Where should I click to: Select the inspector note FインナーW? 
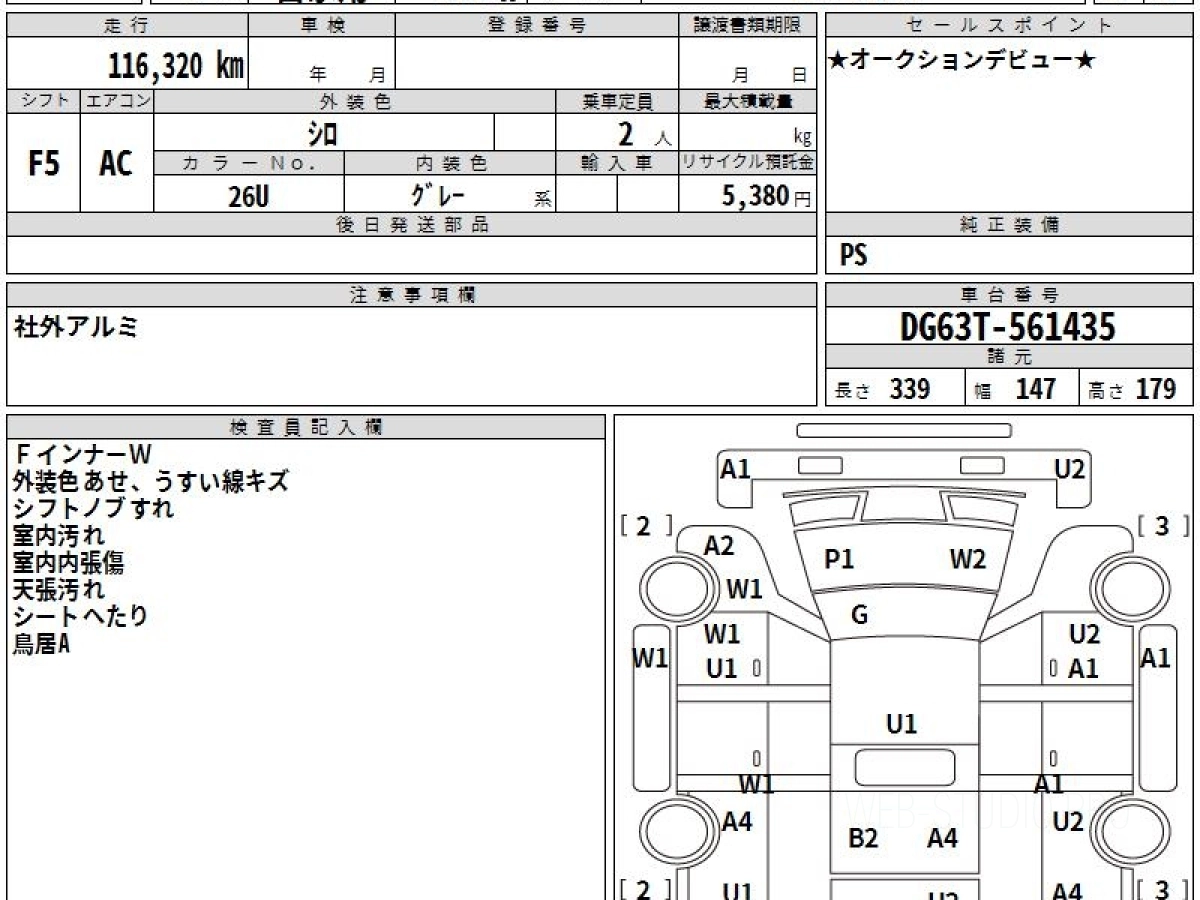click(83, 455)
